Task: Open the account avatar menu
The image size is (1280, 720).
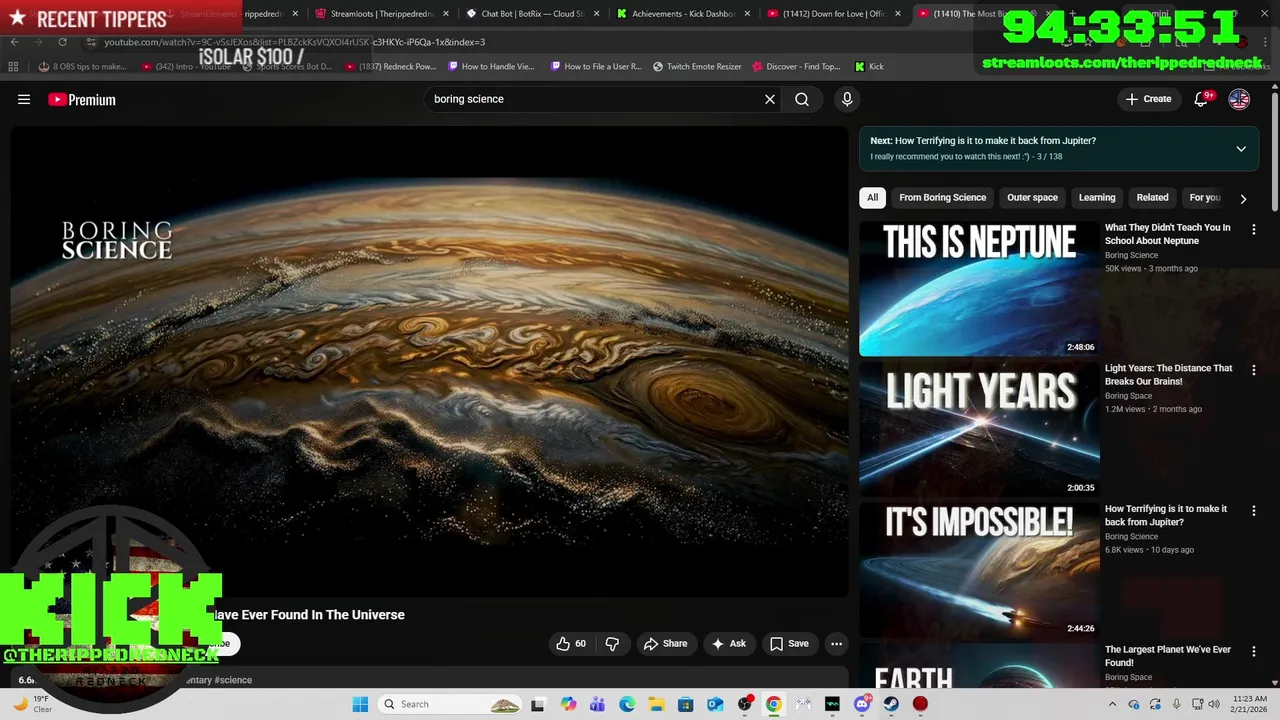Action: (x=1239, y=99)
